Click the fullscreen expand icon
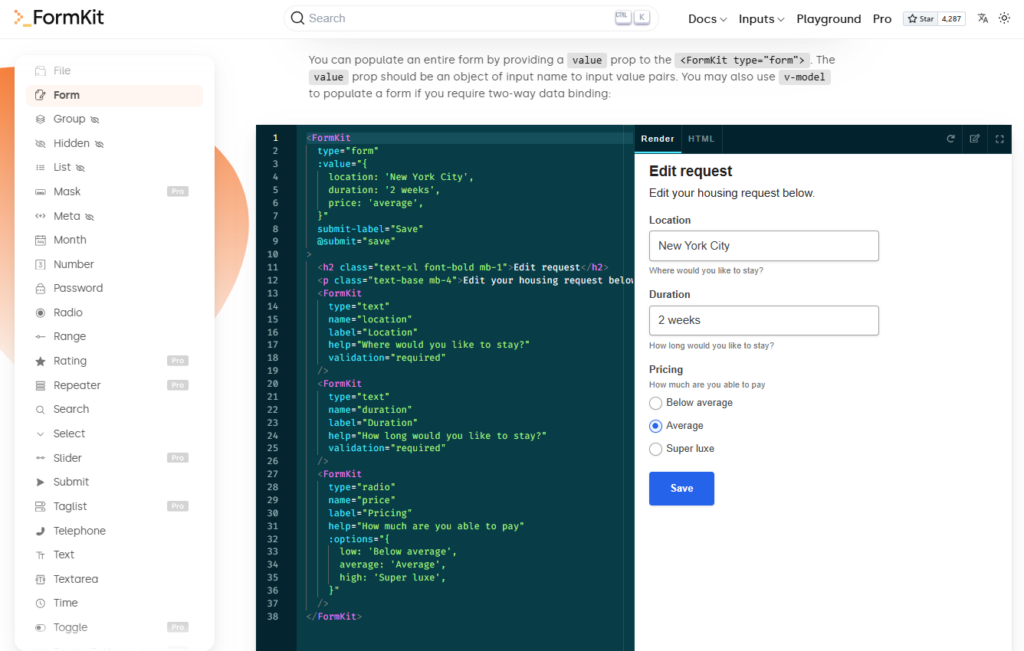This screenshot has width=1024, height=651. 999,139
